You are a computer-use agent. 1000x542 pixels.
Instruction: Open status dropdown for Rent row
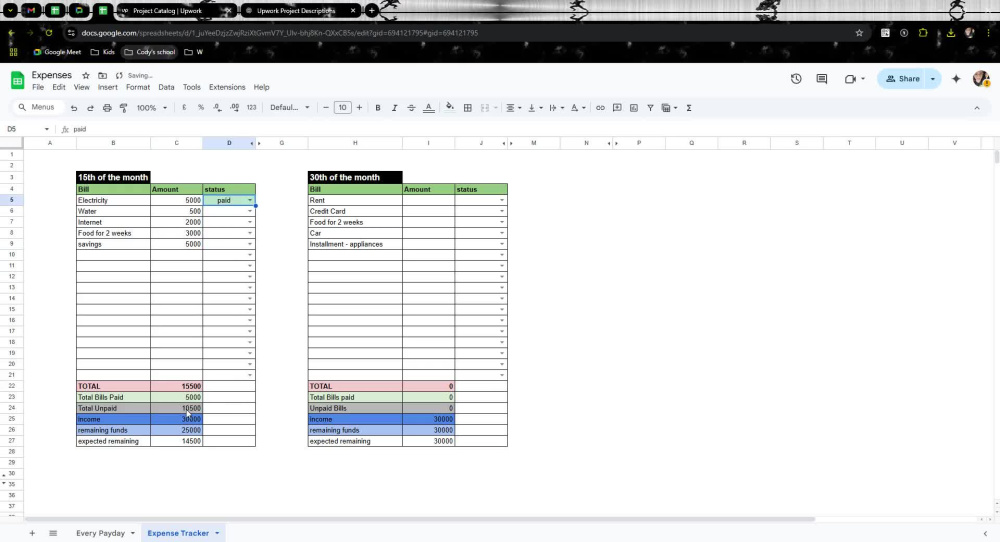pyautogui.click(x=501, y=200)
